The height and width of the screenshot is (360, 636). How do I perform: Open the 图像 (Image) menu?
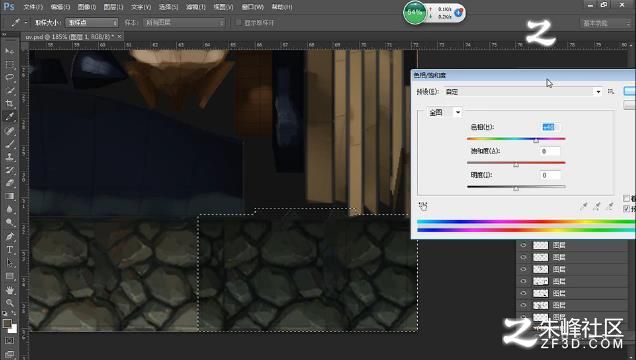[x=87, y=7]
